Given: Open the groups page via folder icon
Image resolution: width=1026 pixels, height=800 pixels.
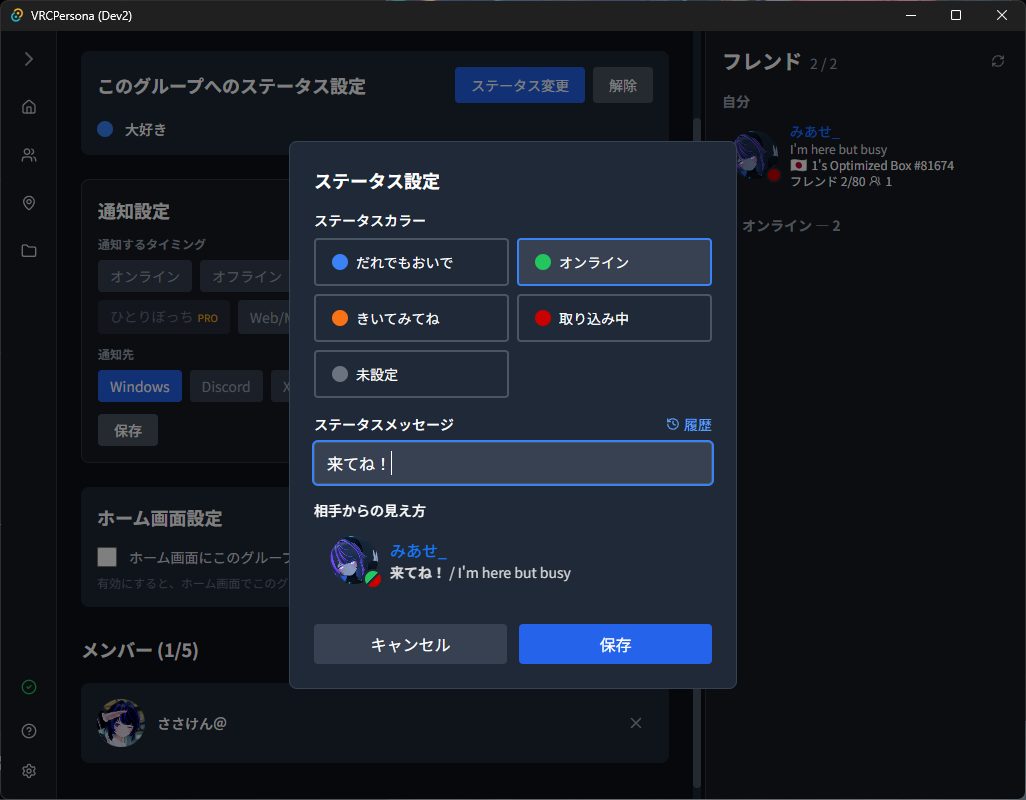Looking at the screenshot, I should 28,251.
